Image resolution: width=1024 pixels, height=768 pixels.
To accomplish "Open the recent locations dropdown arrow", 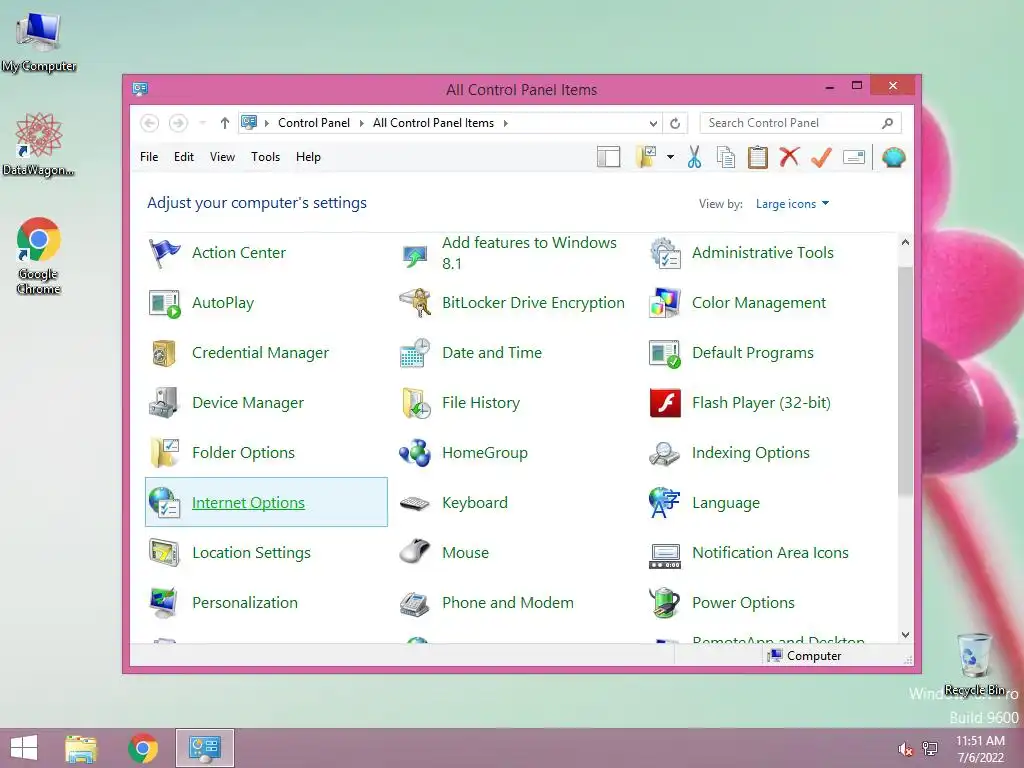I will click(x=202, y=123).
